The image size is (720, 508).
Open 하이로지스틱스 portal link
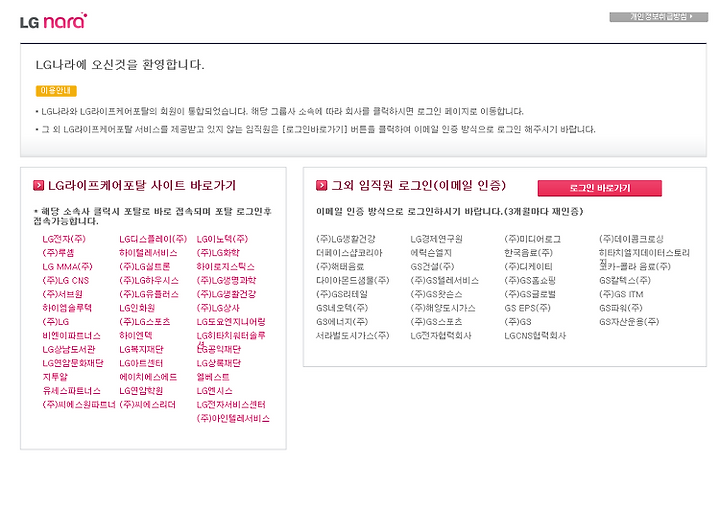tap(225, 267)
